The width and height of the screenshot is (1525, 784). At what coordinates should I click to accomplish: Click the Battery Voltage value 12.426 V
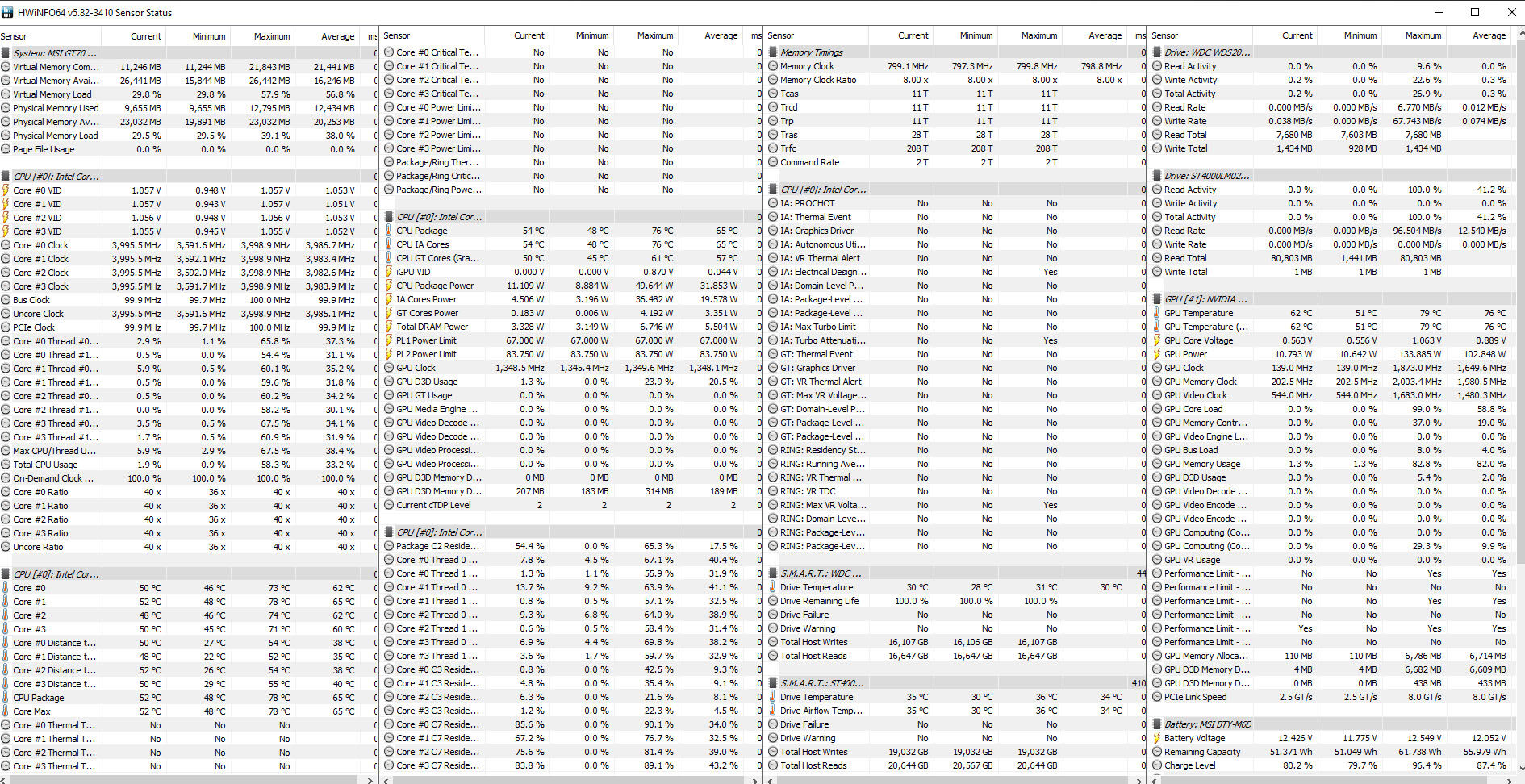[1295, 738]
